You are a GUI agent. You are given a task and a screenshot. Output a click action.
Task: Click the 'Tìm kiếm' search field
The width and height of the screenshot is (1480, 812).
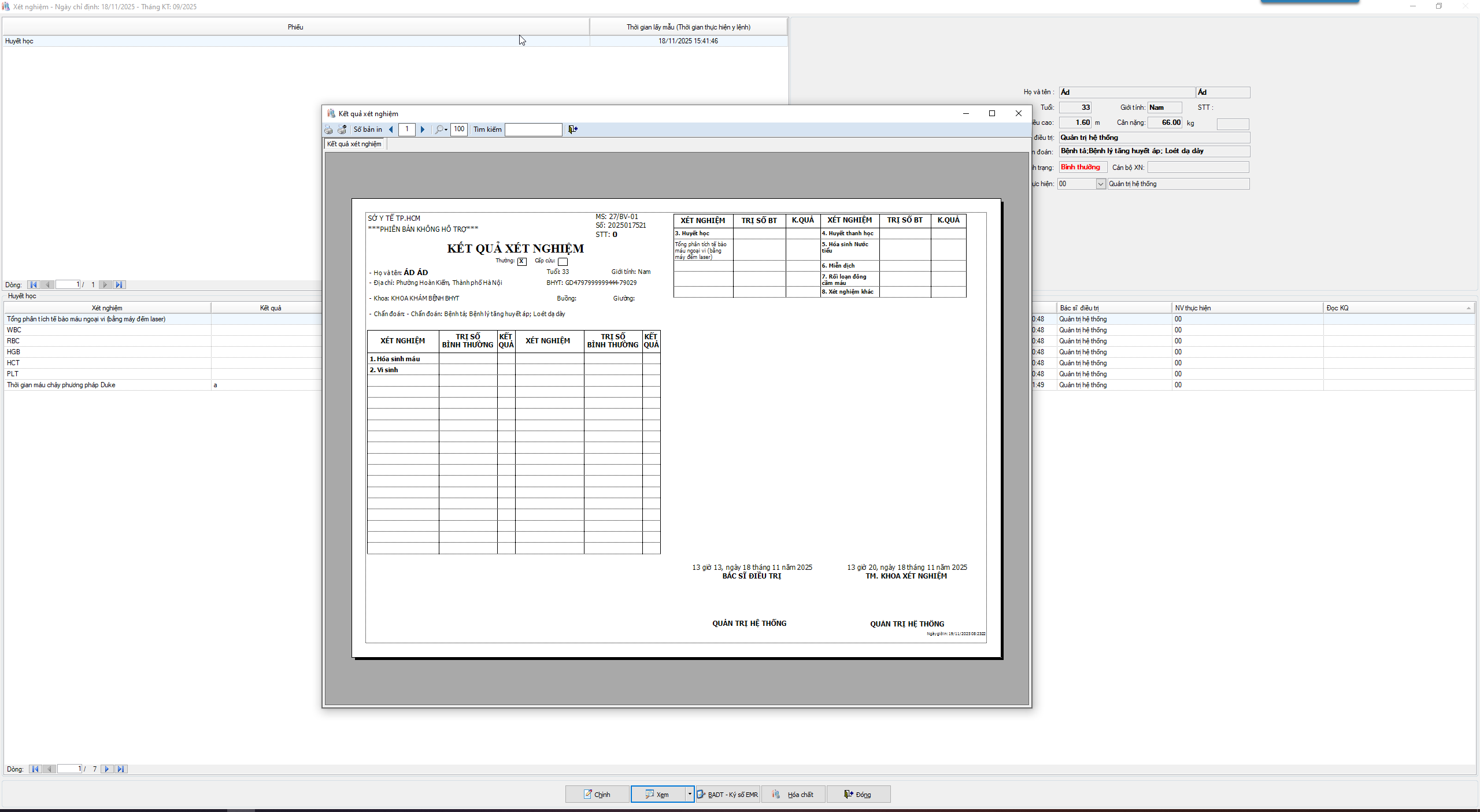coord(533,129)
